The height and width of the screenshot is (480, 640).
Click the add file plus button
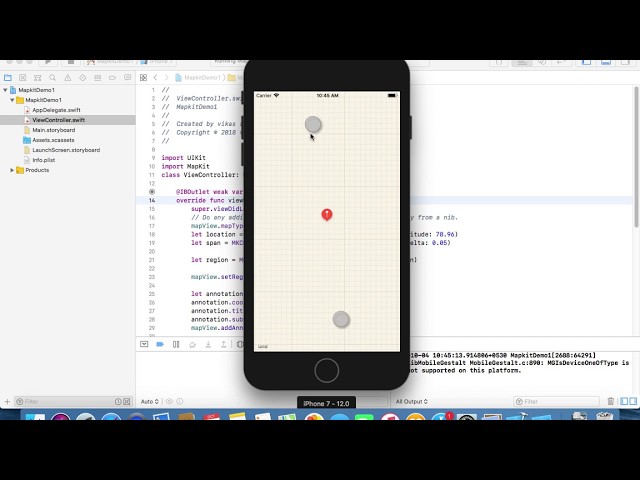coord(7,402)
